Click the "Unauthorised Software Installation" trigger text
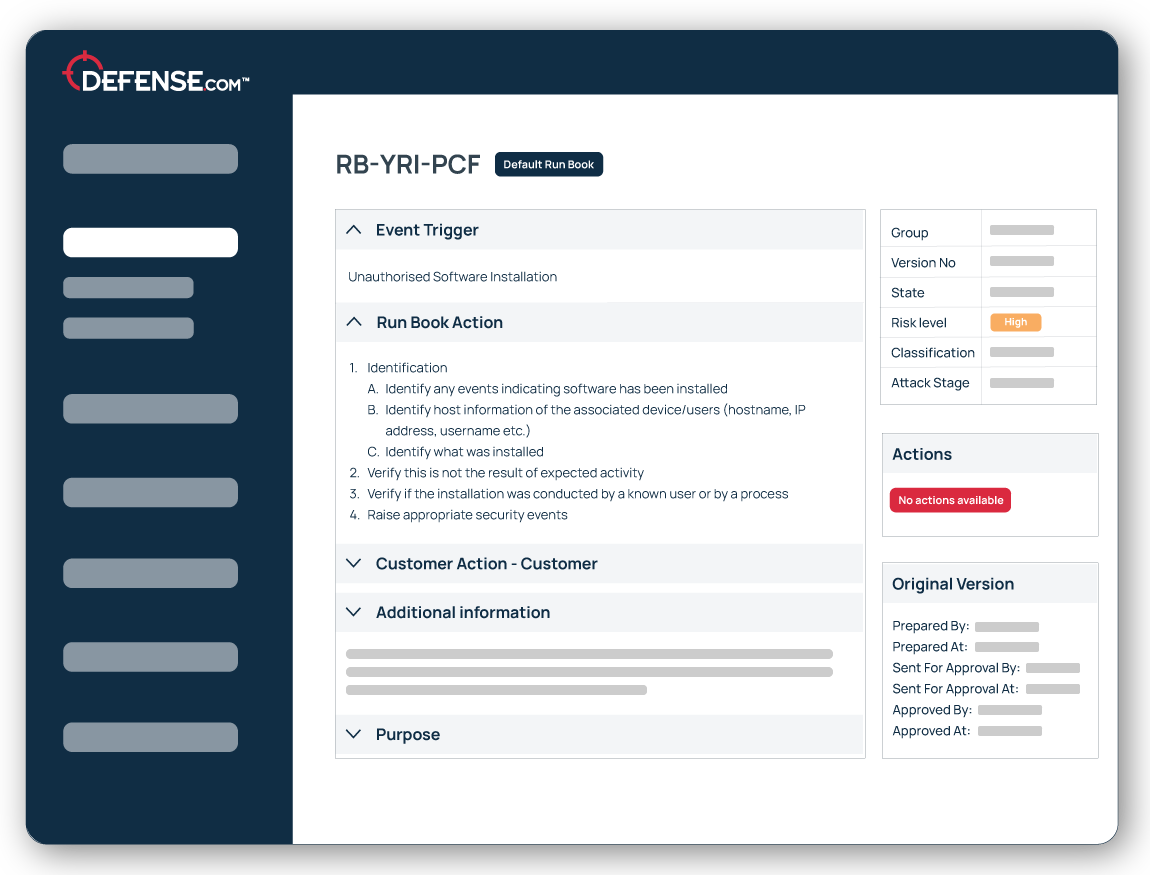Viewport: 1150px width, 875px height. pyautogui.click(x=452, y=276)
